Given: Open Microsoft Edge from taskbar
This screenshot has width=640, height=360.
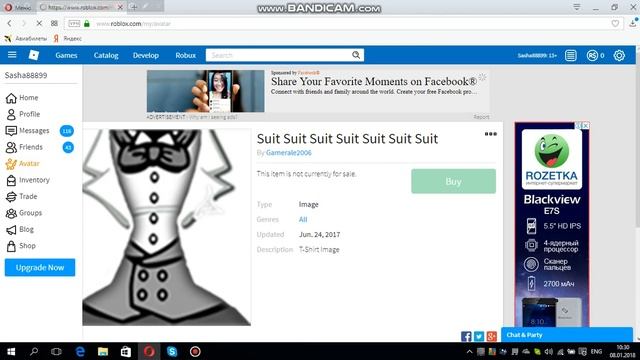Looking at the screenshot, I should click(80, 351).
